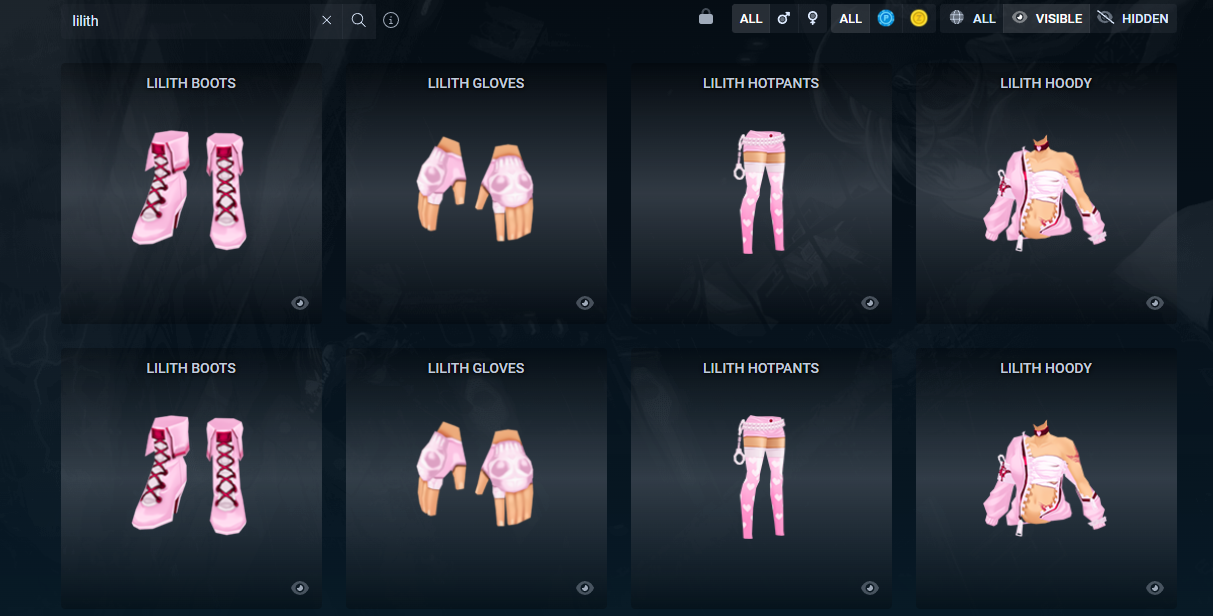Switch to HIDDEN items filter
Viewport: 1213px width, 616px height.
point(1133,19)
